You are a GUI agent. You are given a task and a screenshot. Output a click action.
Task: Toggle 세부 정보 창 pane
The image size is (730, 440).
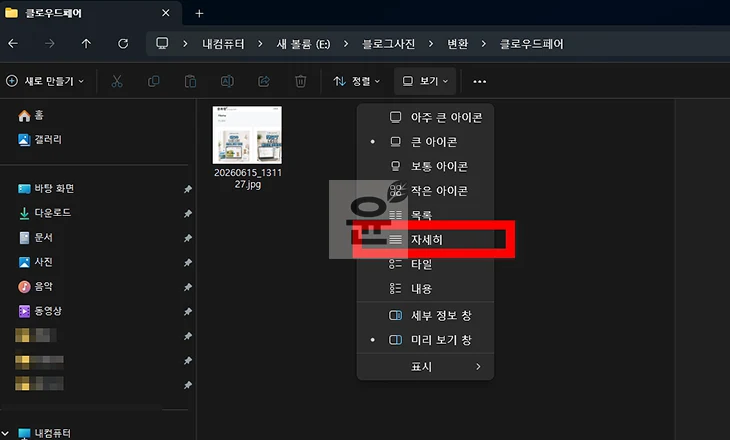point(425,316)
